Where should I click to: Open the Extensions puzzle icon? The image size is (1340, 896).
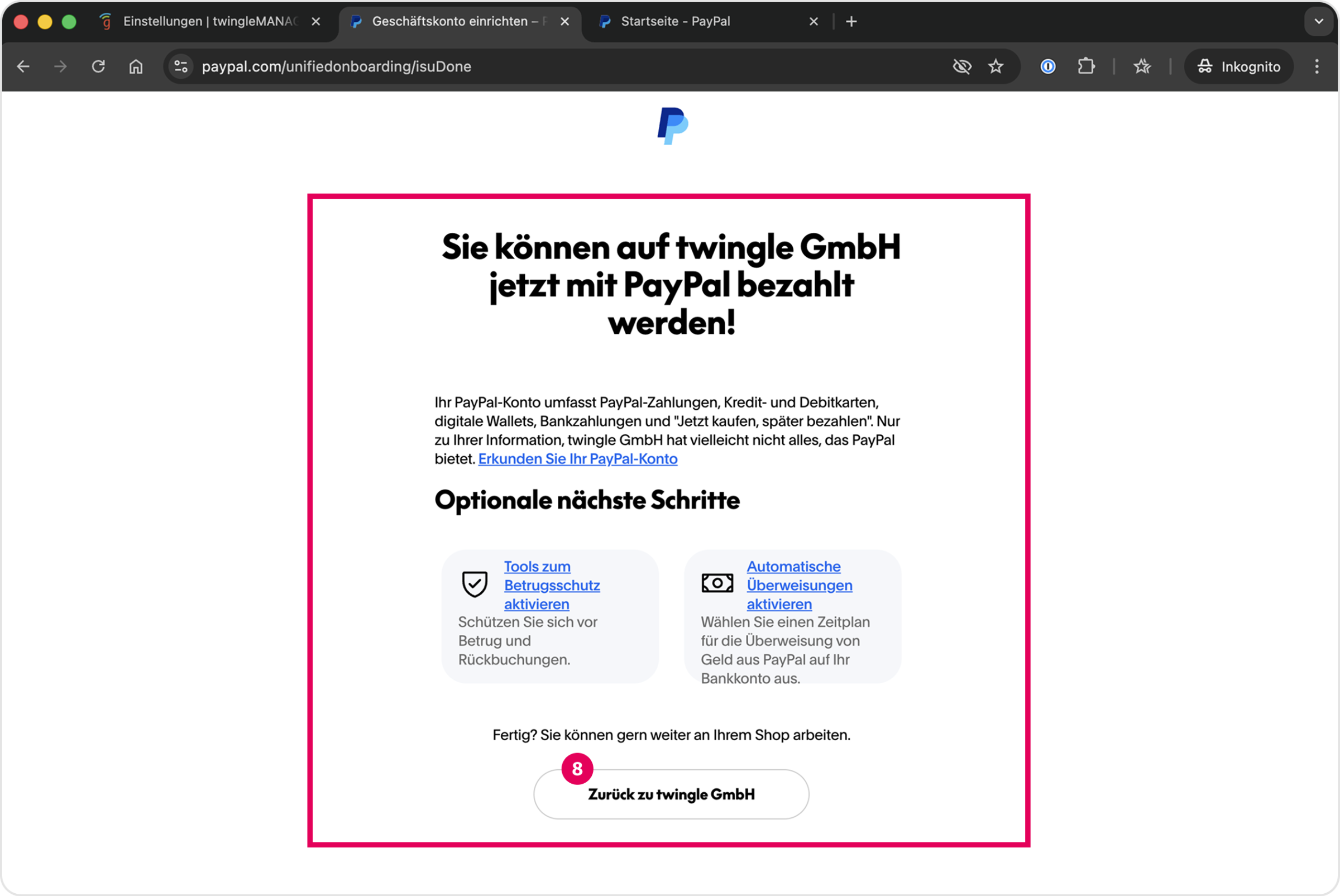(x=1086, y=67)
